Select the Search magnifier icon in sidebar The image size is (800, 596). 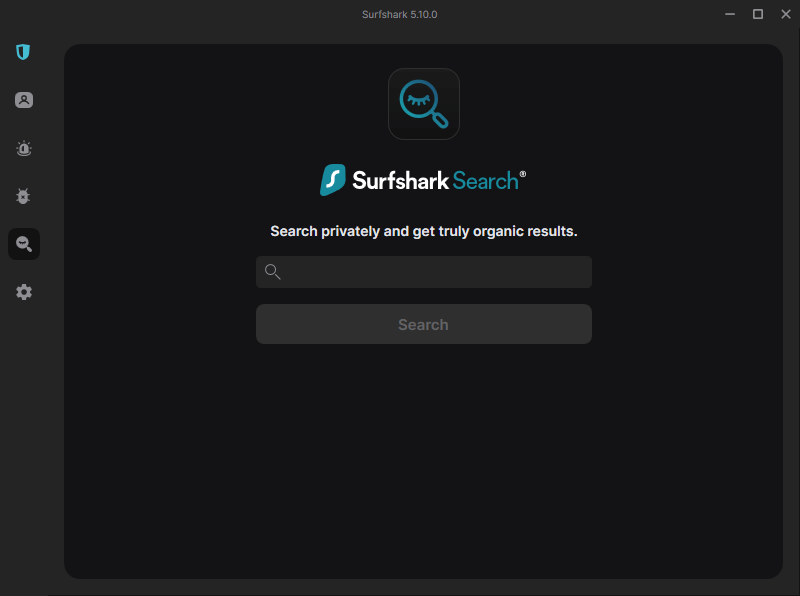[24, 244]
